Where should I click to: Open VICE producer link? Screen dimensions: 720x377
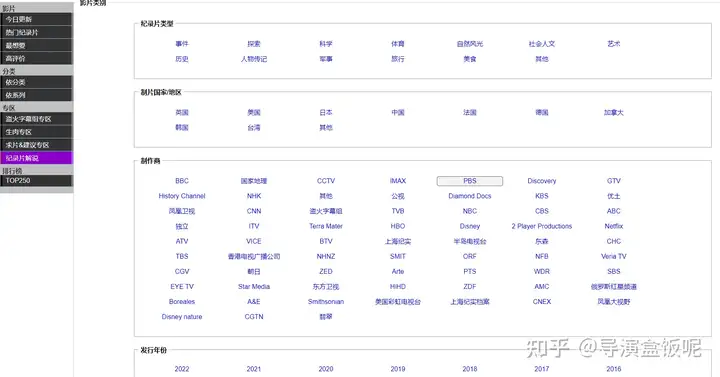(x=254, y=241)
